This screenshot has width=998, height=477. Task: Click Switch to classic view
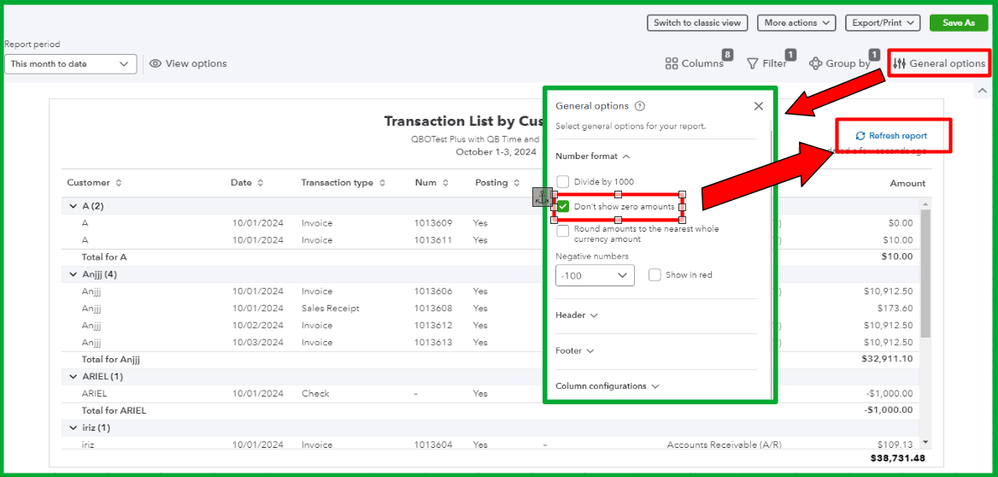click(698, 23)
